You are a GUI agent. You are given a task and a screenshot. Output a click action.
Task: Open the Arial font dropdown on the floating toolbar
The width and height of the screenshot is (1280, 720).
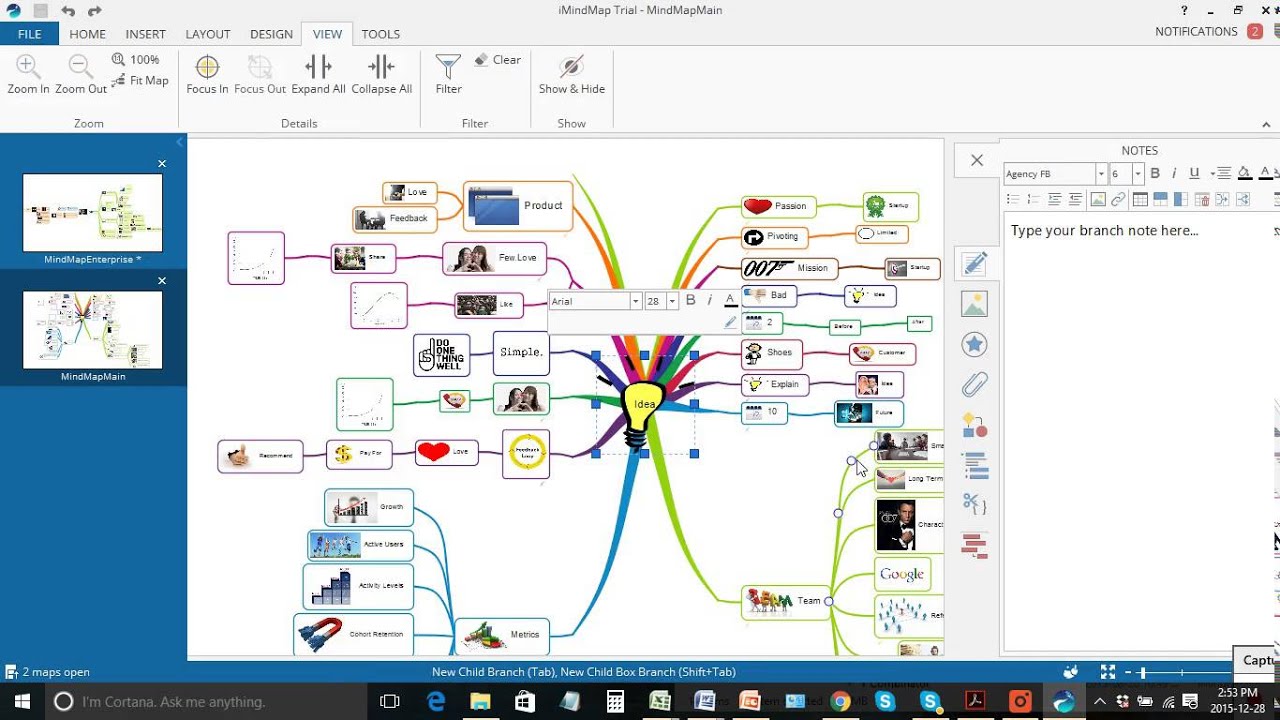pos(635,301)
